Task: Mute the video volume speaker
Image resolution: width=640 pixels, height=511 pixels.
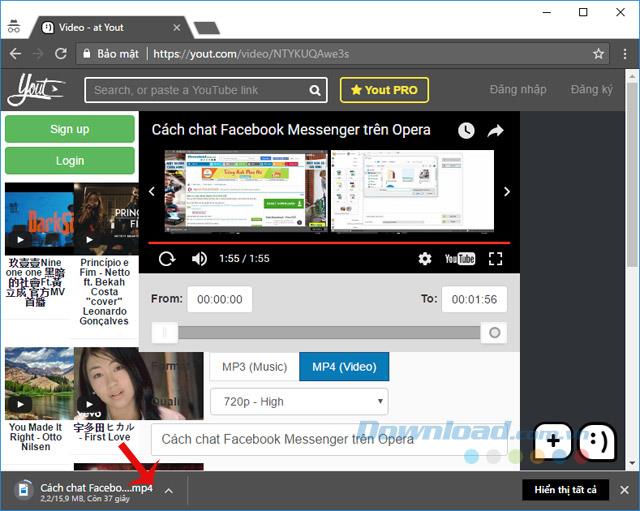Action: click(199, 259)
